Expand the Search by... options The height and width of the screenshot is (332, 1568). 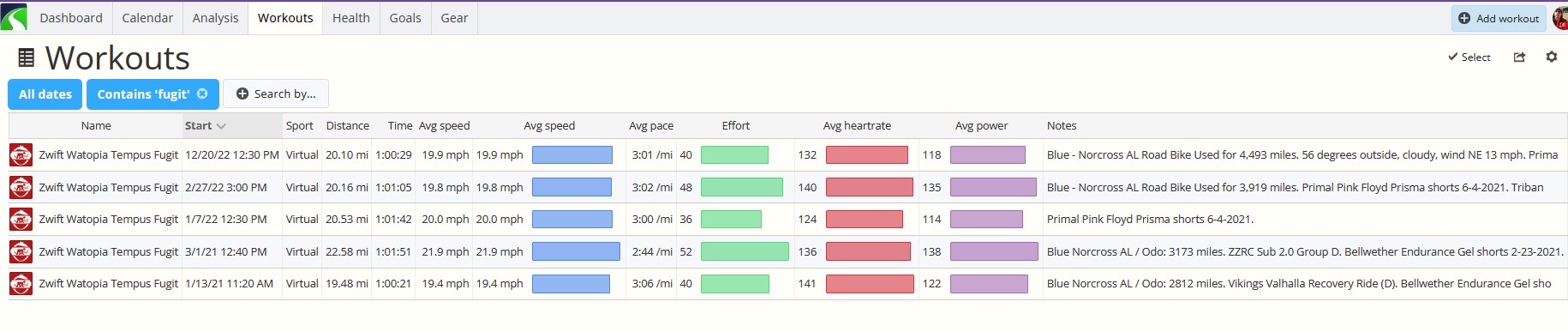(x=276, y=94)
